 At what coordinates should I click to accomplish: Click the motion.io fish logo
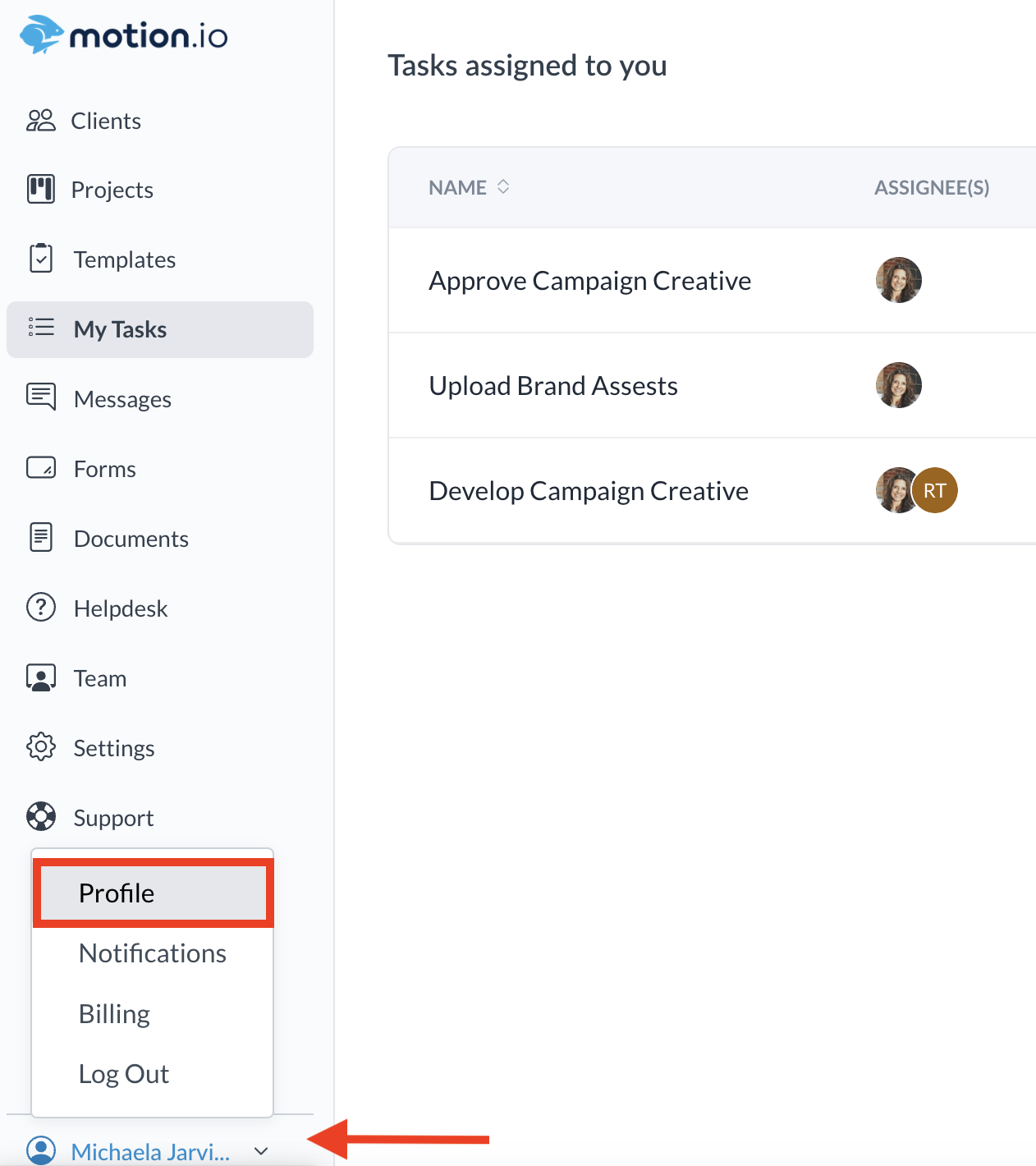tap(41, 35)
